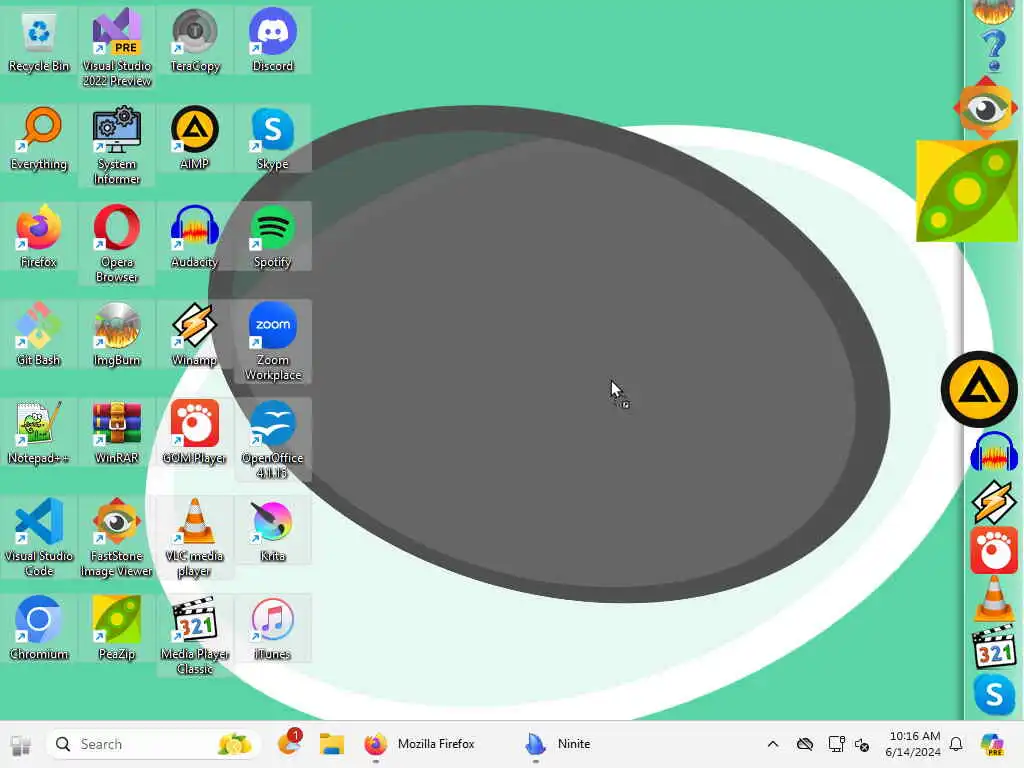Screen dimensions: 1024x768
Task: Open the System Informer shortcut
Action: click(x=117, y=146)
